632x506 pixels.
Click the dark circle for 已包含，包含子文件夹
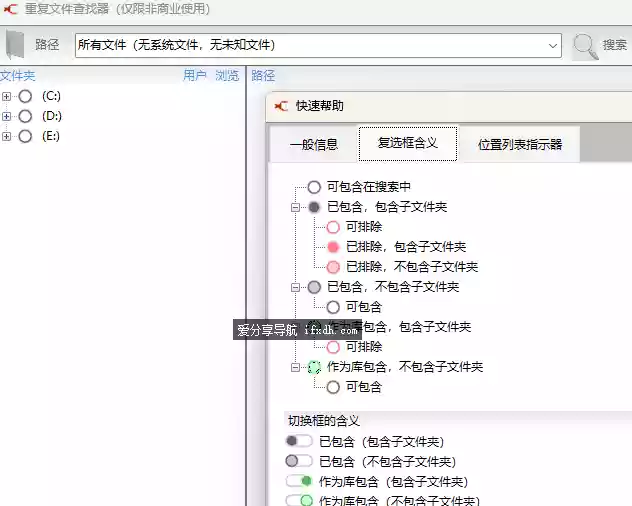pos(314,207)
